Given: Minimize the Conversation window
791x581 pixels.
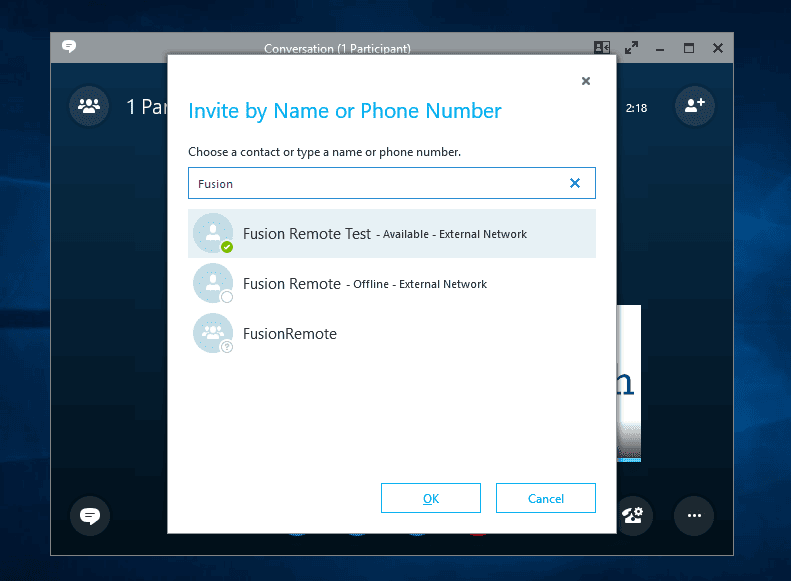Looking at the screenshot, I should click(660, 48).
